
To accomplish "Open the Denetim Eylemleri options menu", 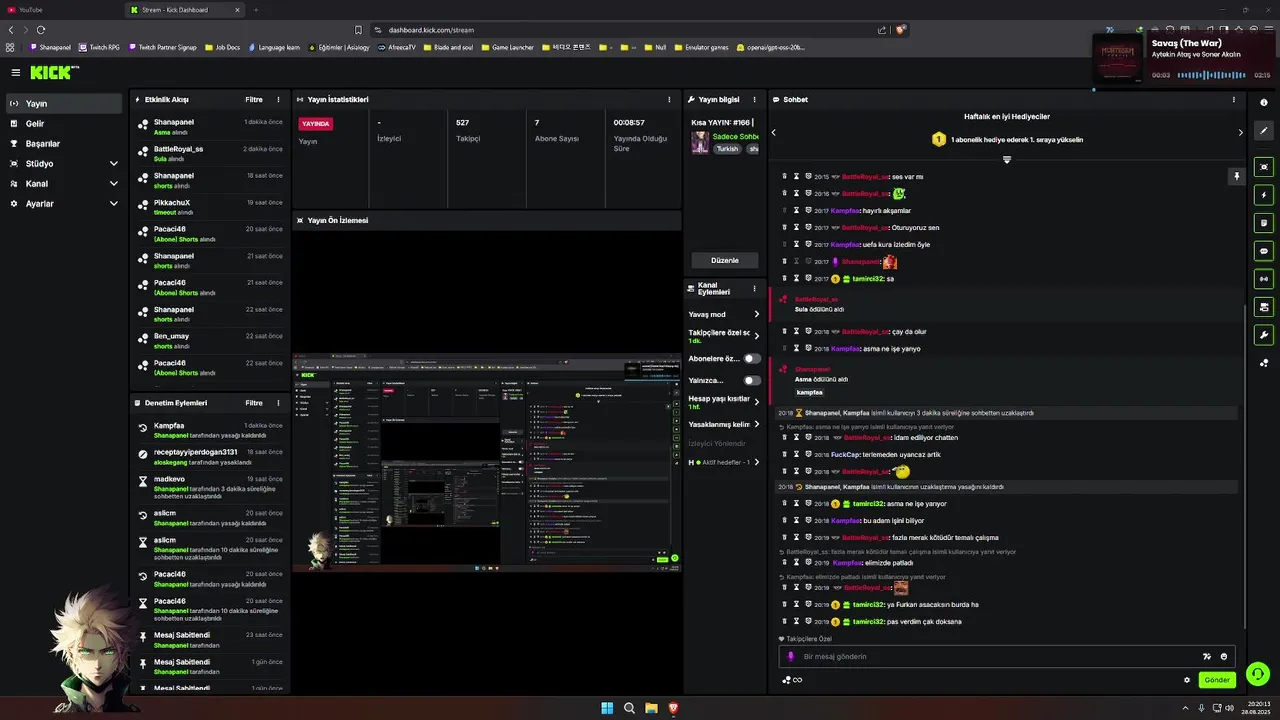I will pyautogui.click(x=278, y=403).
